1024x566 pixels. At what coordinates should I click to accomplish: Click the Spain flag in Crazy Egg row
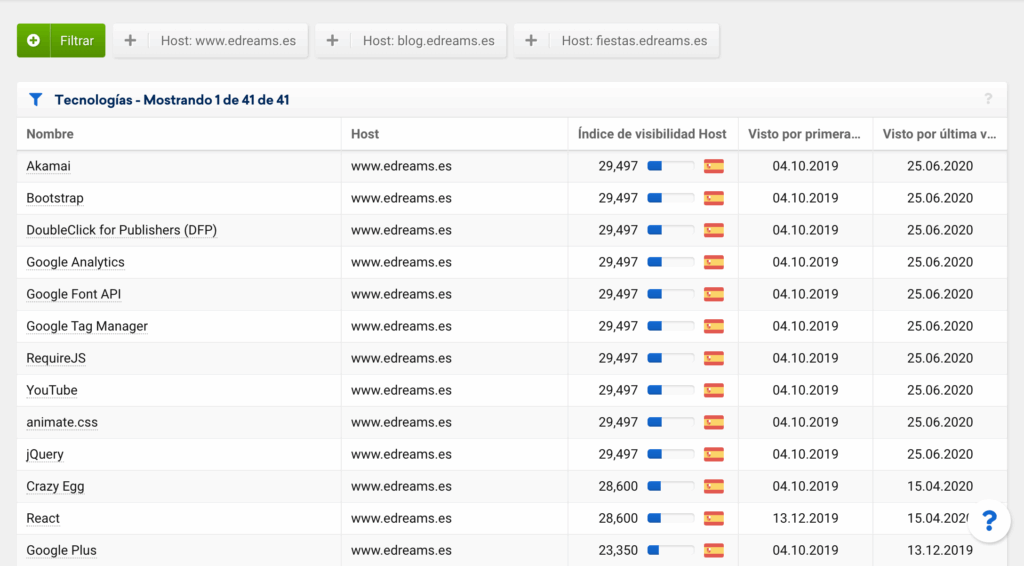[x=714, y=486]
